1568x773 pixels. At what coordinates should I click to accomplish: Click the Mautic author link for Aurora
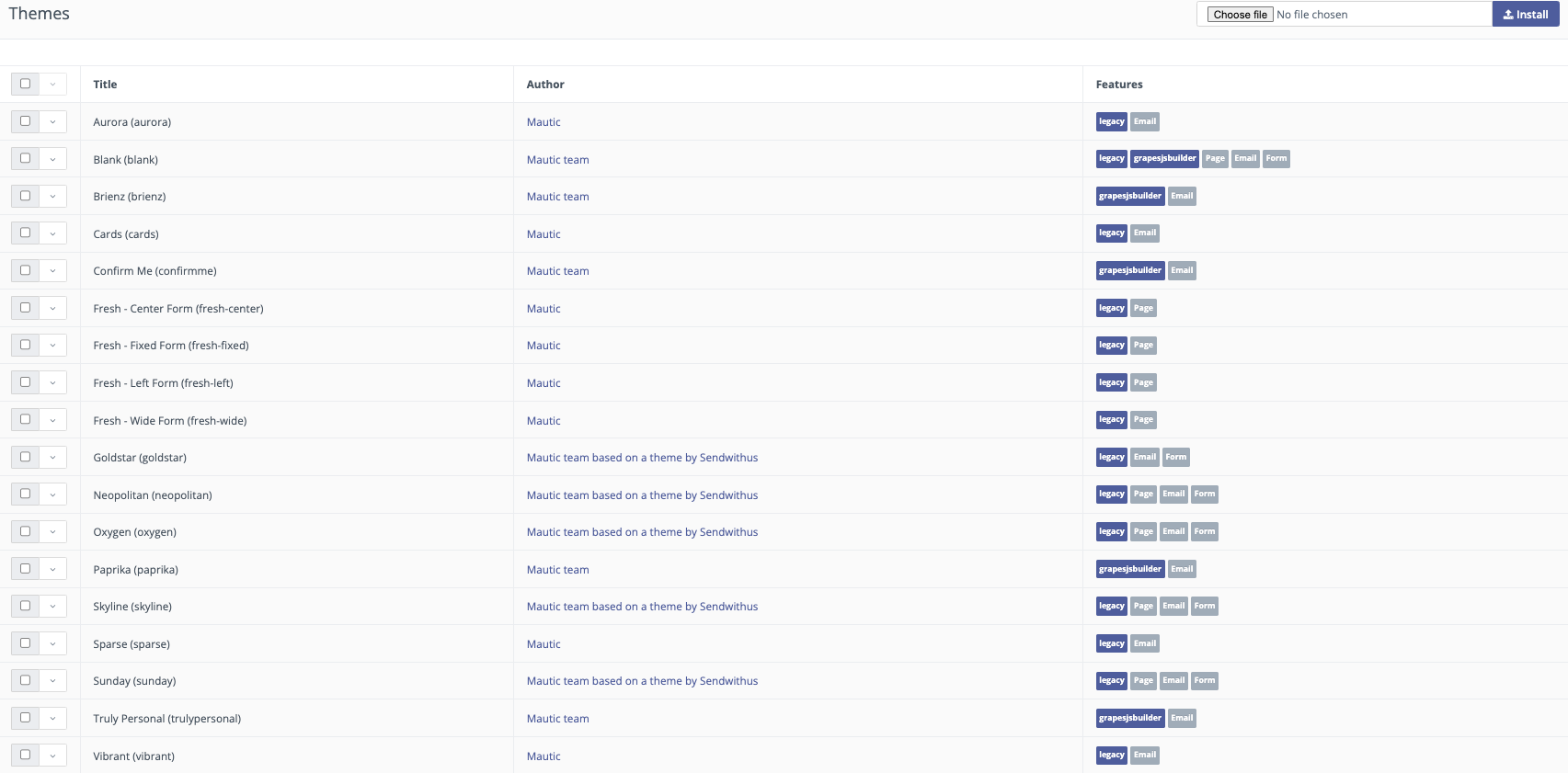(544, 122)
